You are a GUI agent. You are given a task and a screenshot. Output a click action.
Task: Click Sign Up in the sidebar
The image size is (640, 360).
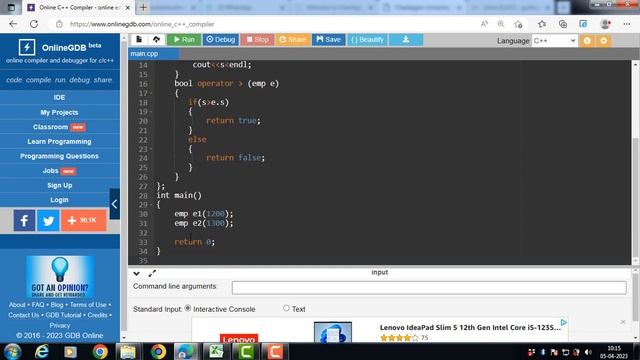[x=60, y=185]
